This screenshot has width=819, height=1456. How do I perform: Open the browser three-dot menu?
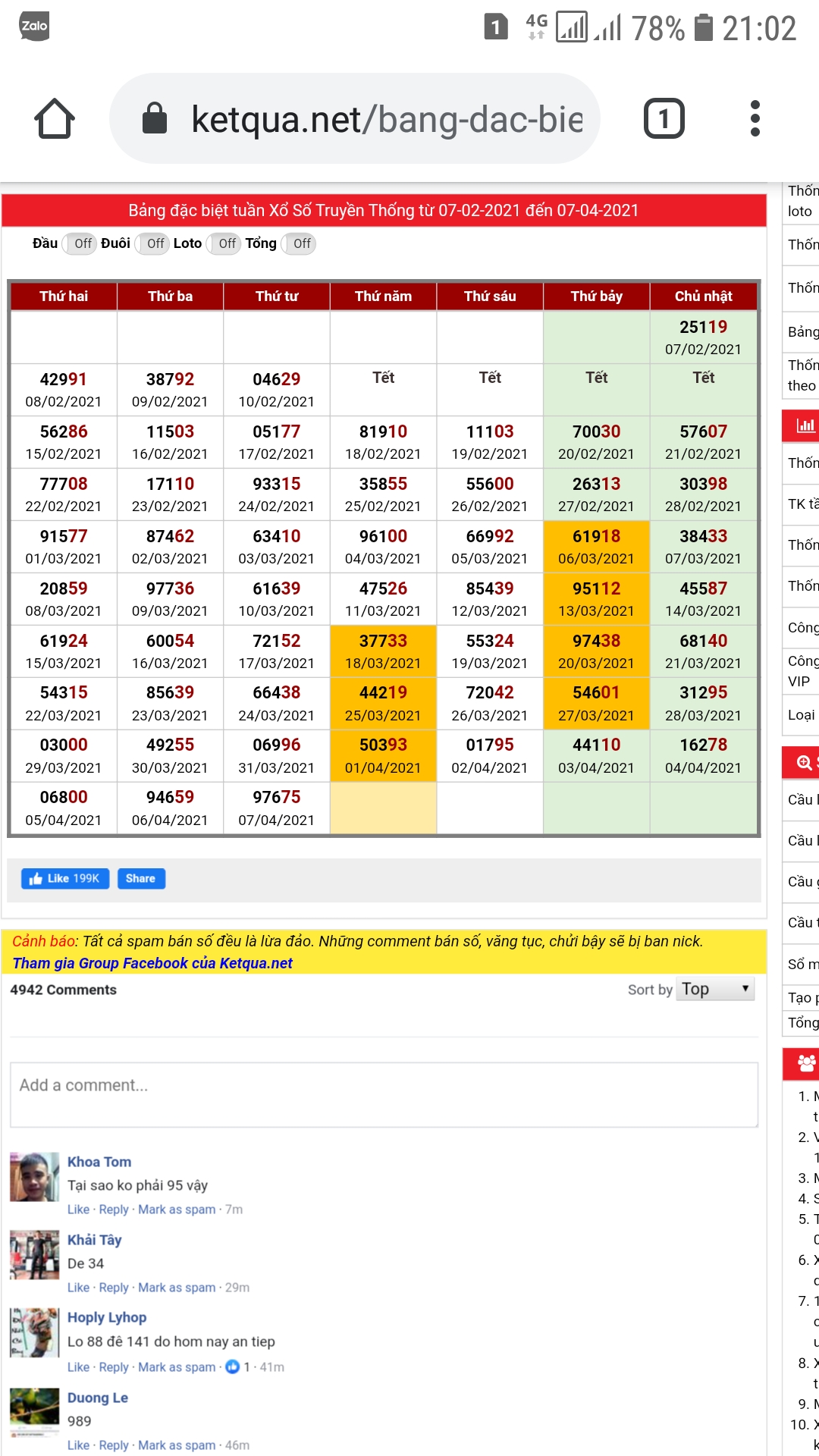[755, 118]
